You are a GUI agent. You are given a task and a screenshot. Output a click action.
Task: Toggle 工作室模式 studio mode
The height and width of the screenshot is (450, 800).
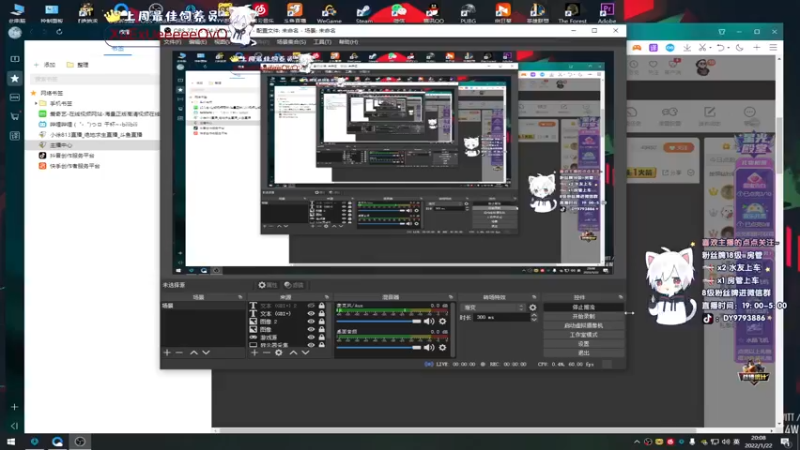coord(584,335)
